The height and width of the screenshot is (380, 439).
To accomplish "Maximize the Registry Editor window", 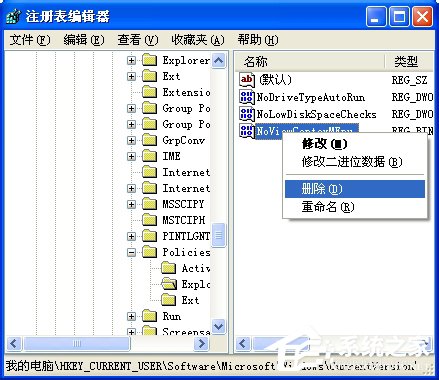I will point(399,17).
